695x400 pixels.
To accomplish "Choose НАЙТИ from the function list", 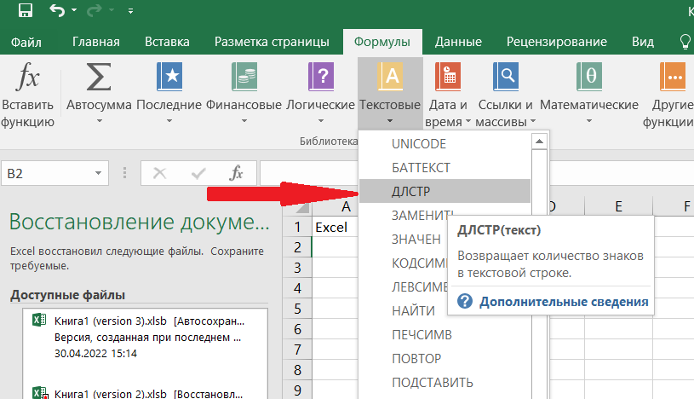I will 413,311.
